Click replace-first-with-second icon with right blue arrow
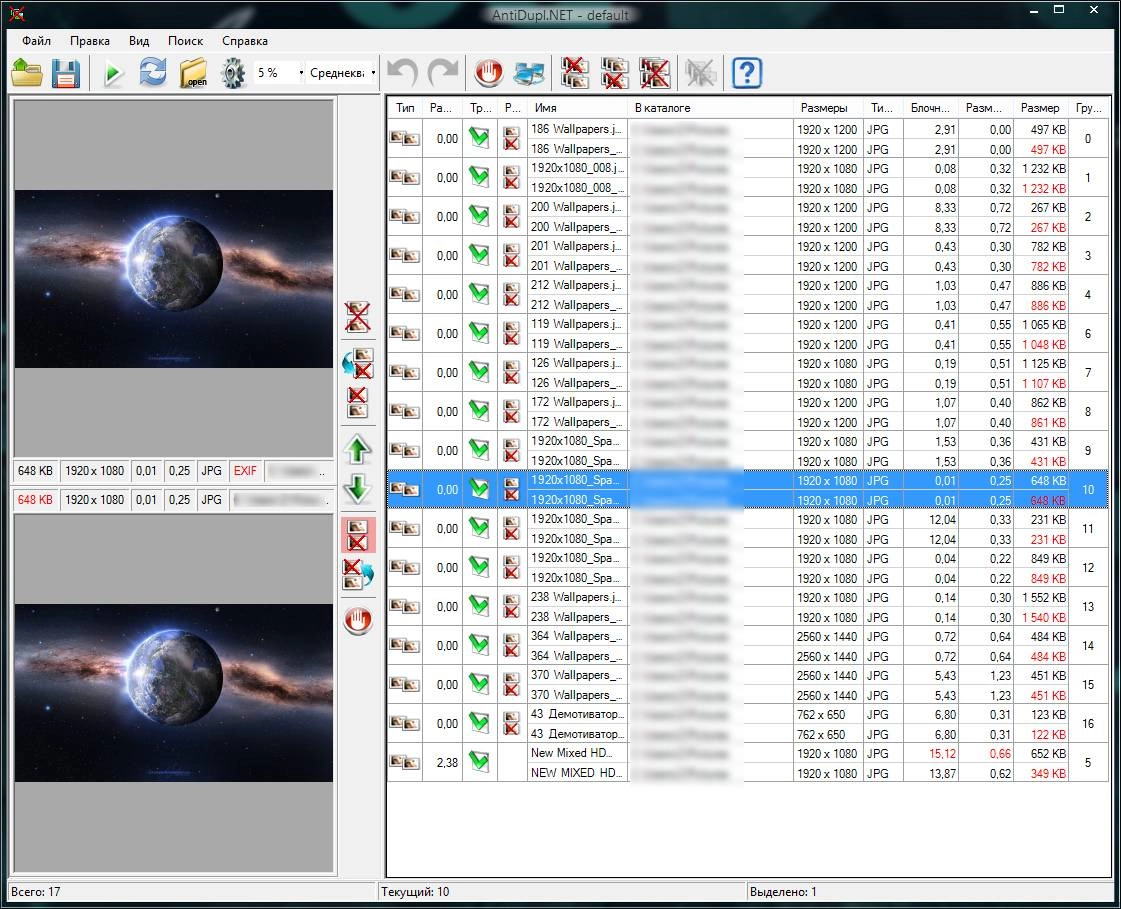Image resolution: width=1121 pixels, height=909 pixels. click(358, 574)
